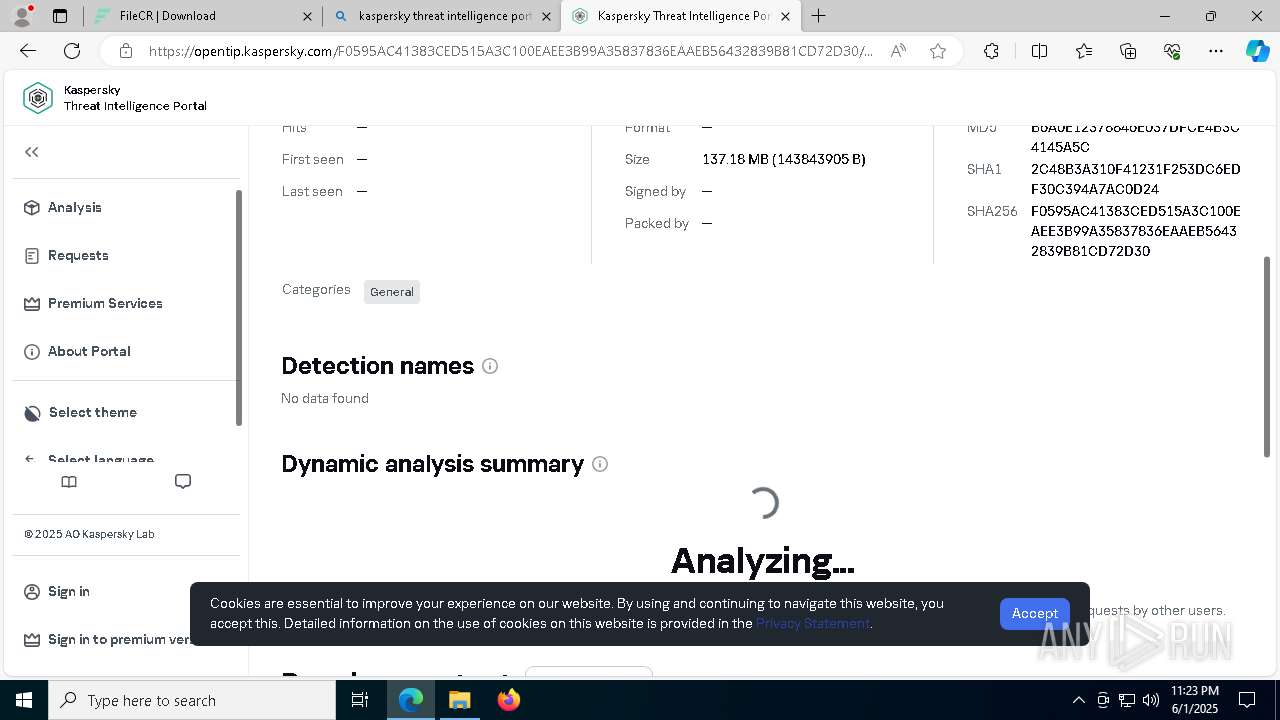The width and height of the screenshot is (1280, 720).
Task: Open Split screen view
Action: 1039,51
